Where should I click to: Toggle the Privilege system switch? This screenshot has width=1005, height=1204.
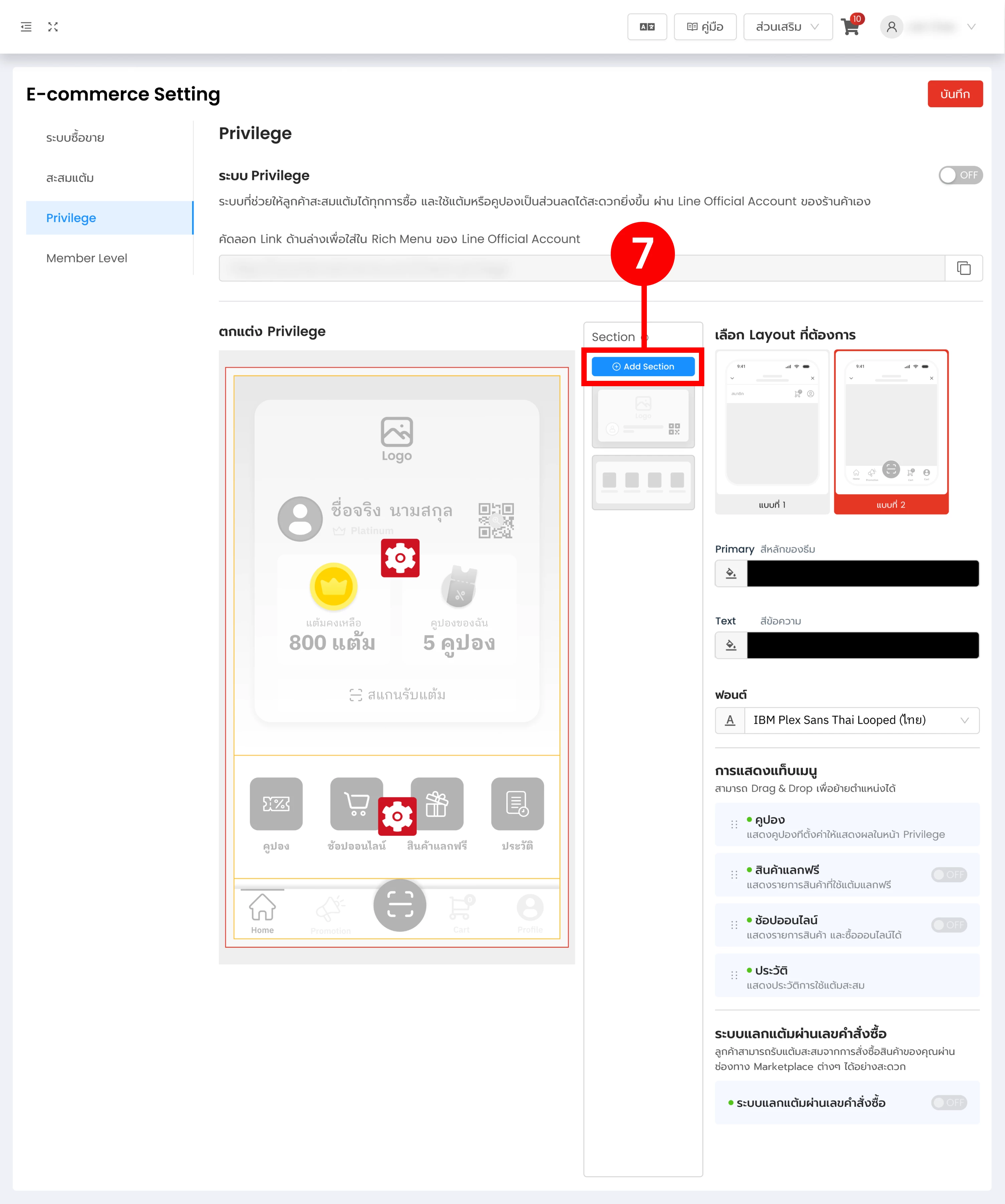[960, 175]
